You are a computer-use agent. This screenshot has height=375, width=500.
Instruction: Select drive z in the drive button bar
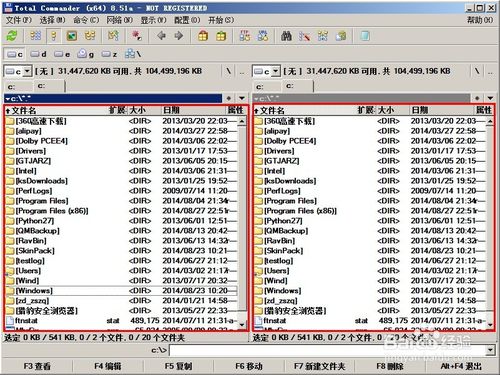click(109, 54)
